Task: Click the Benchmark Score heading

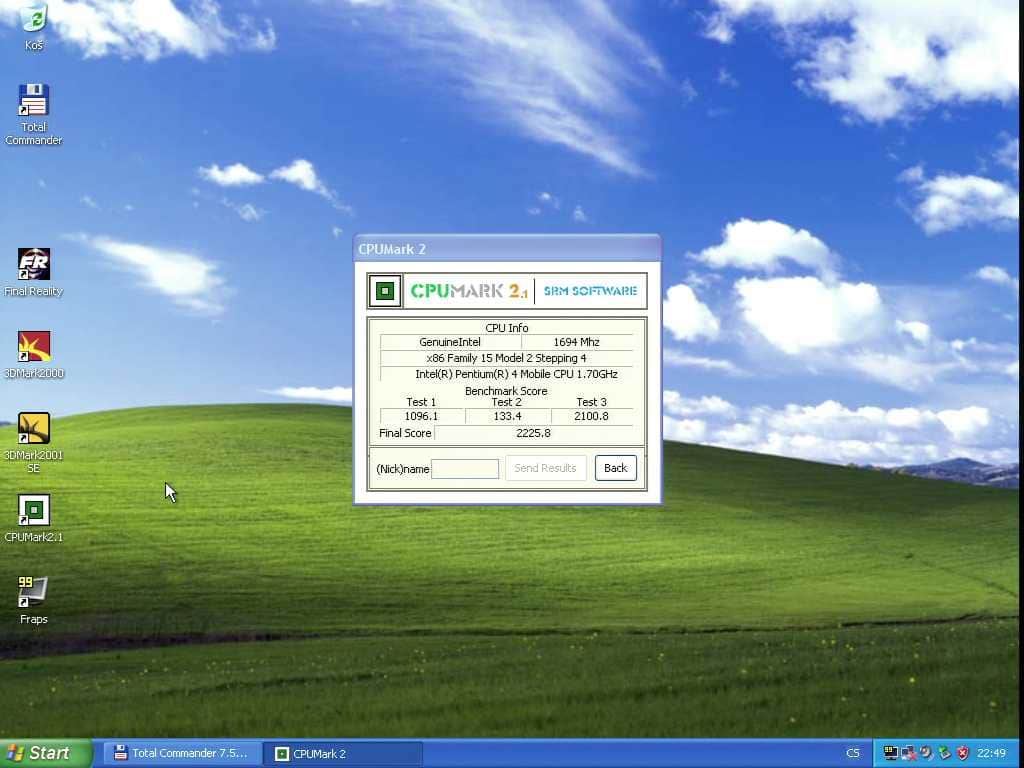Action: coord(506,391)
